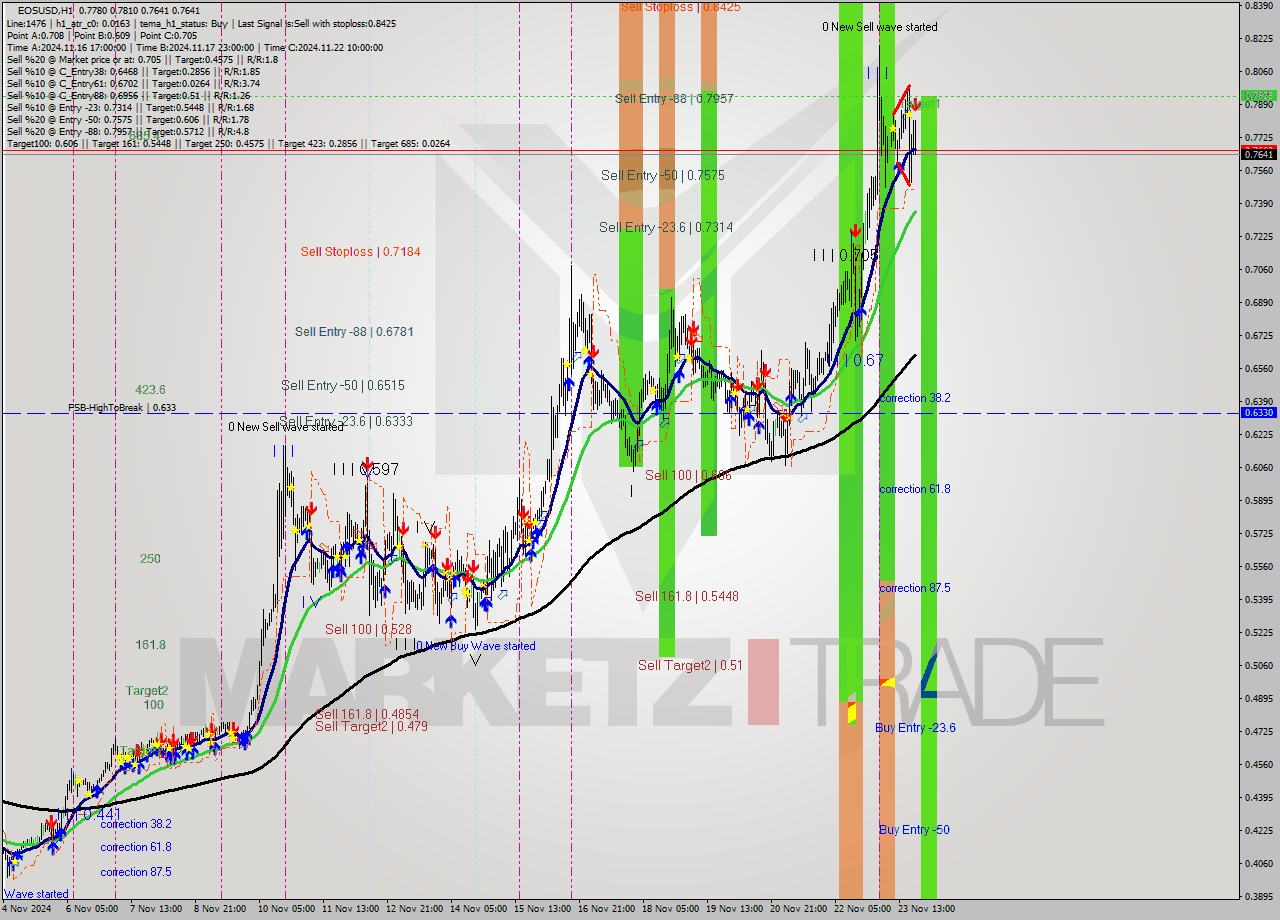Click the 0.7060 price axis value
1280x920 pixels.
click(1258, 269)
